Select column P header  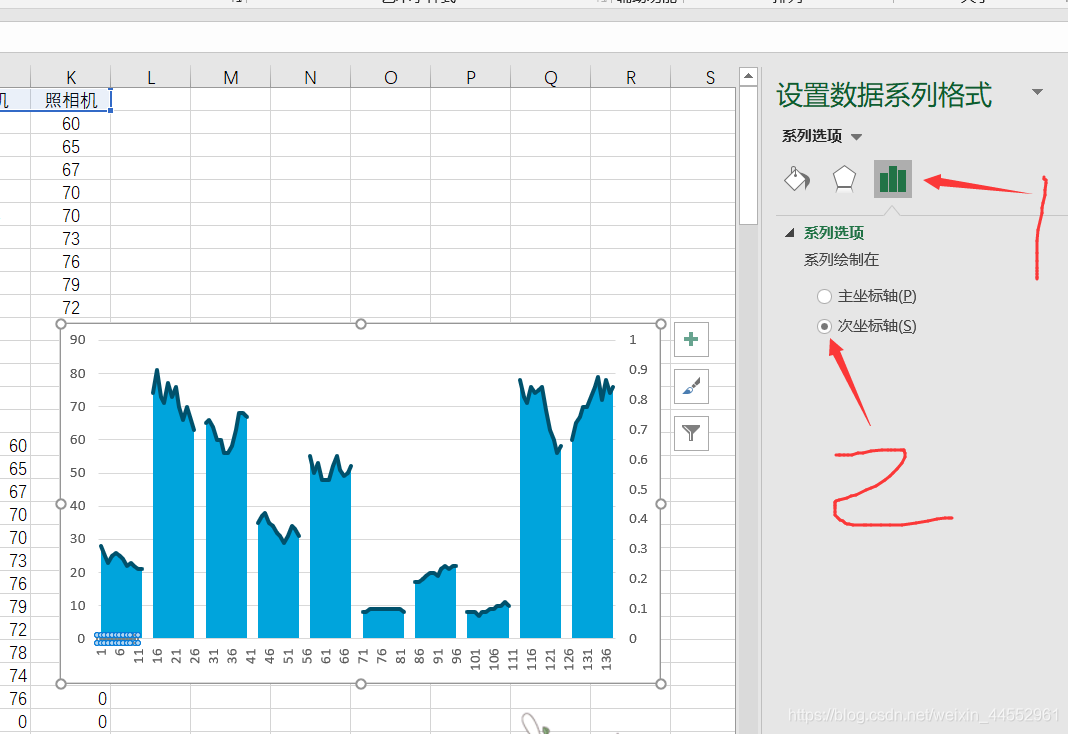(471, 78)
